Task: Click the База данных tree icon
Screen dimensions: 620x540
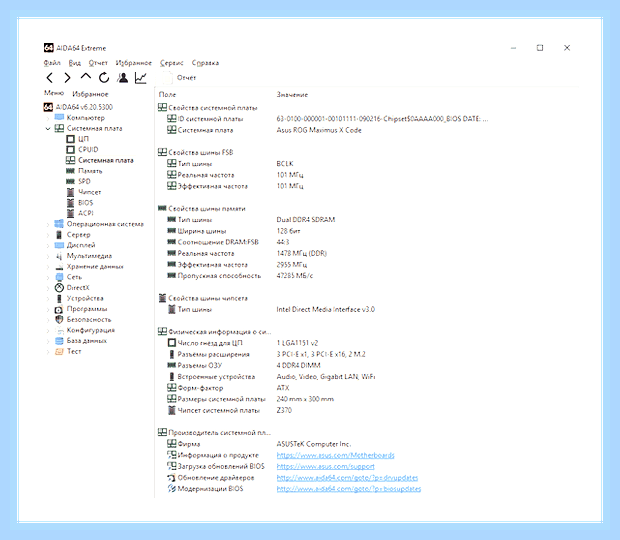Action: click(x=59, y=341)
